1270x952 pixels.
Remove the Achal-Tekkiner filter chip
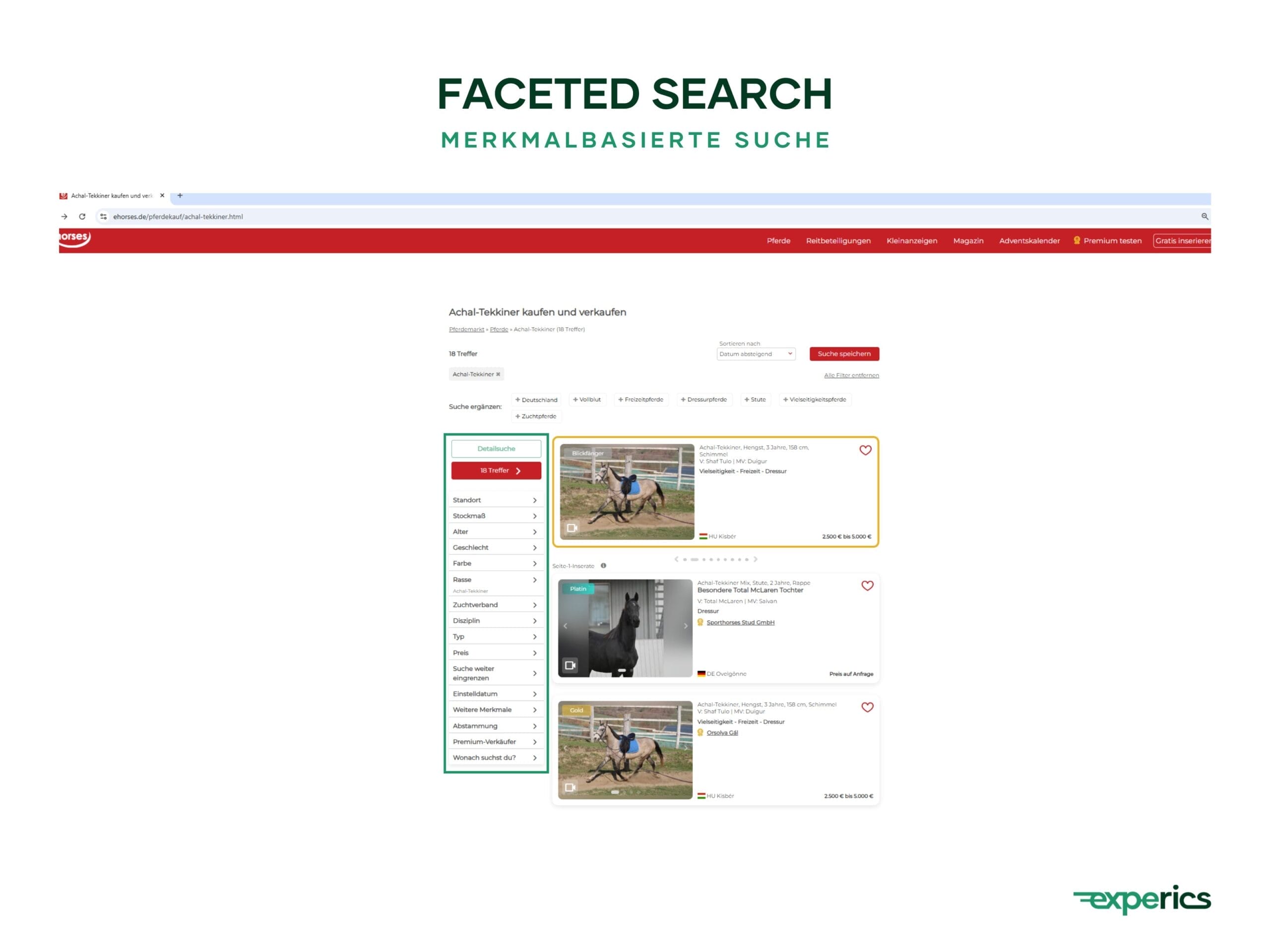click(x=499, y=374)
